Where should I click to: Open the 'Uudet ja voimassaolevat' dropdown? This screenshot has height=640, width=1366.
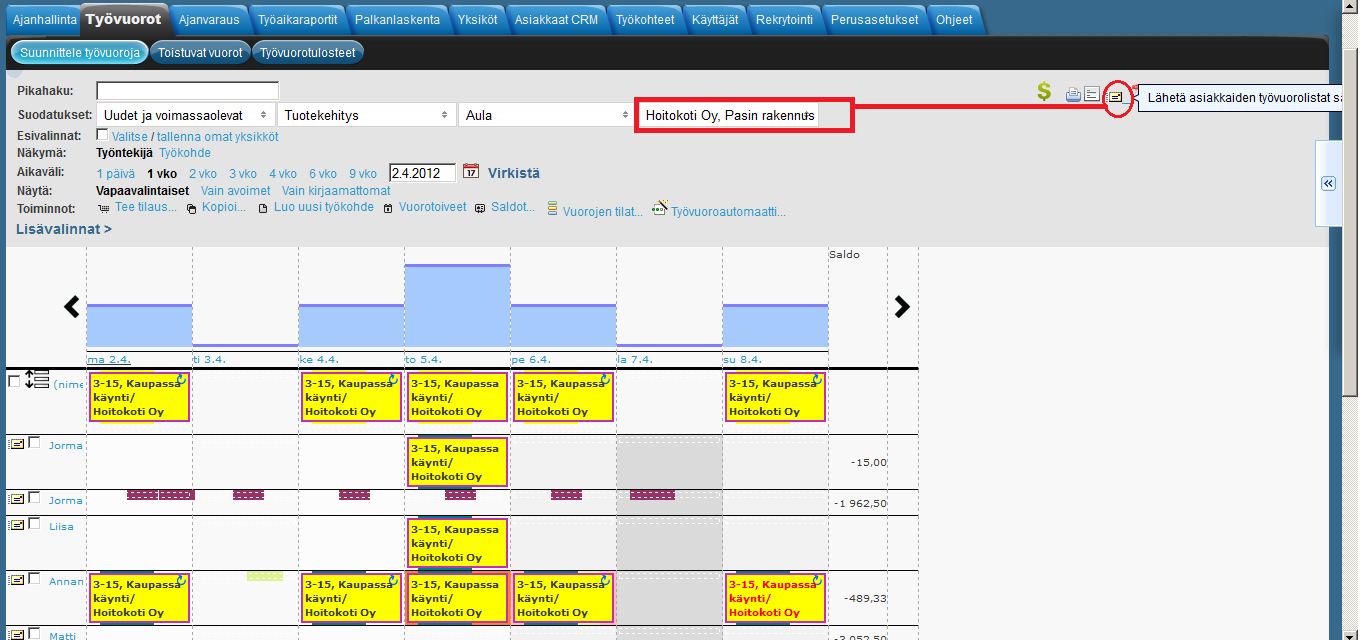pos(185,115)
